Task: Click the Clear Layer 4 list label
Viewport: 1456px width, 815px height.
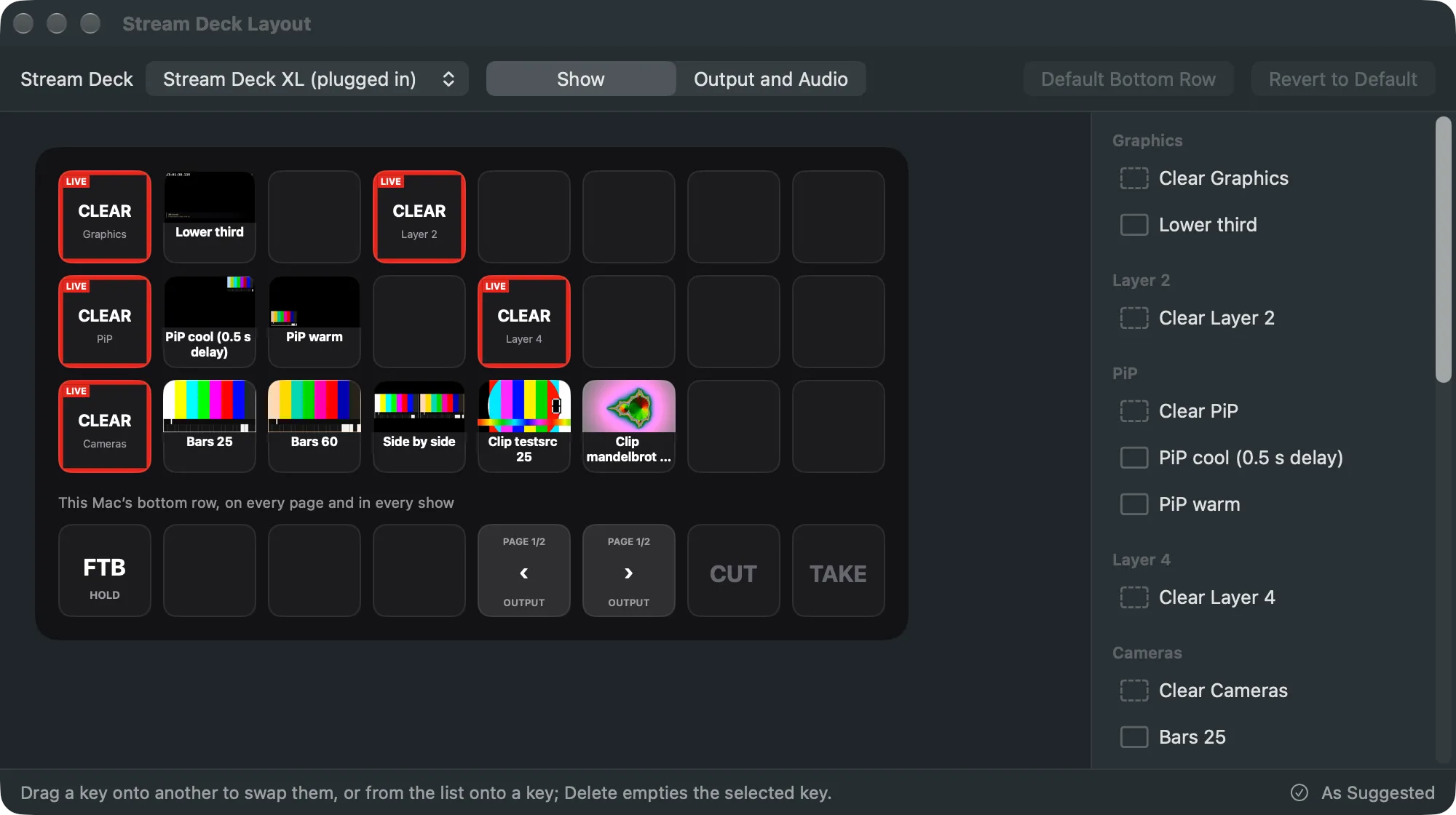Action: (1216, 597)
